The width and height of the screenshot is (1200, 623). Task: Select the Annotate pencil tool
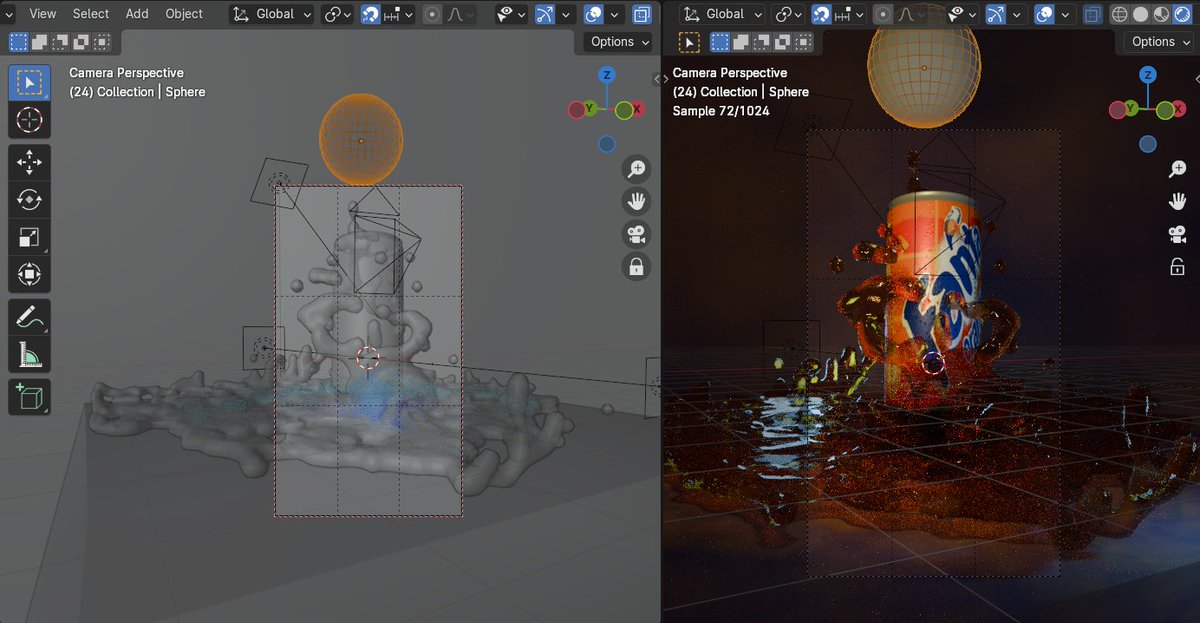pos(29,317)
